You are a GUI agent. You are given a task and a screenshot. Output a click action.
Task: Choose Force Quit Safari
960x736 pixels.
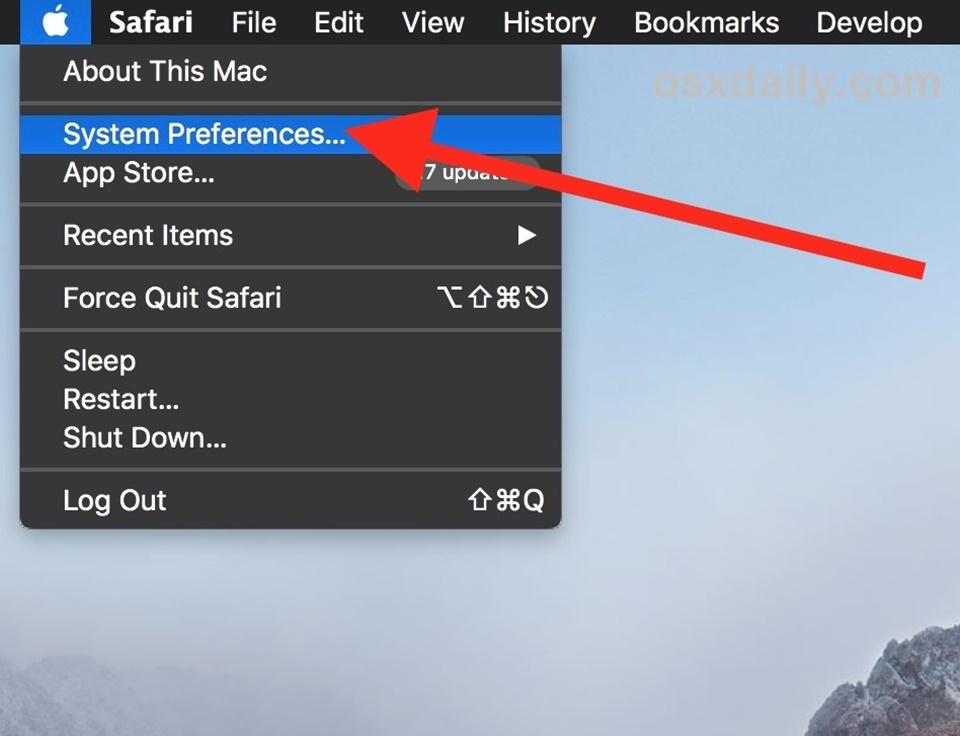pyautogui.click(x=172, y=298)
